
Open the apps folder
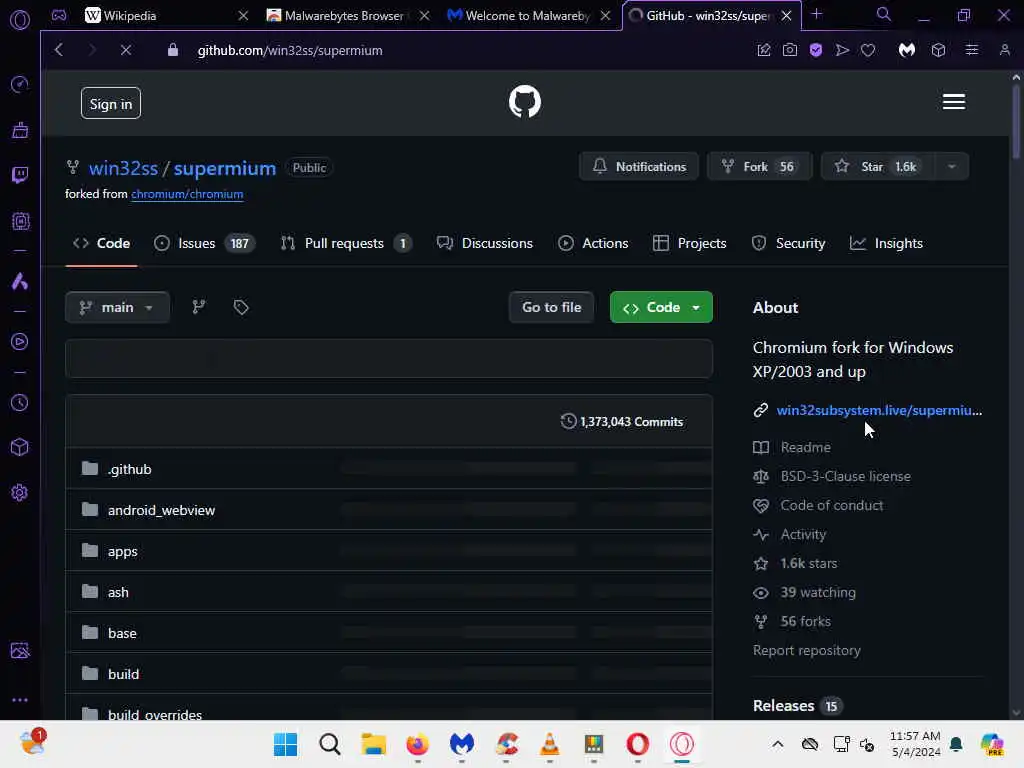coord(123,551)
